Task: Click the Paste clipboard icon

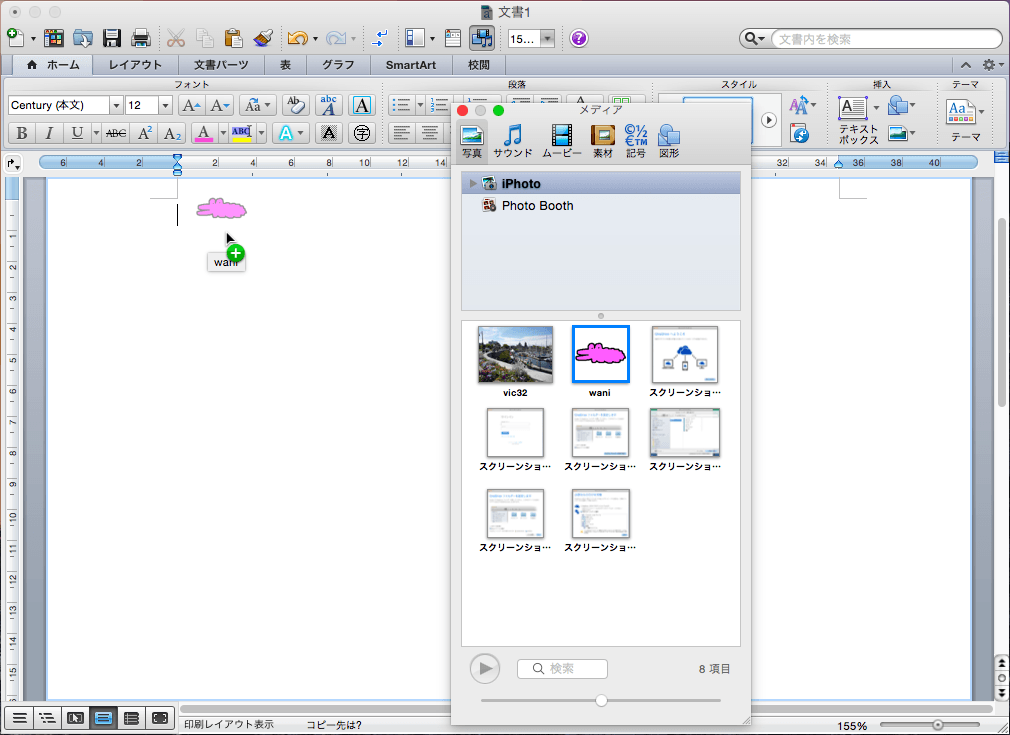Action: point(233,38)
